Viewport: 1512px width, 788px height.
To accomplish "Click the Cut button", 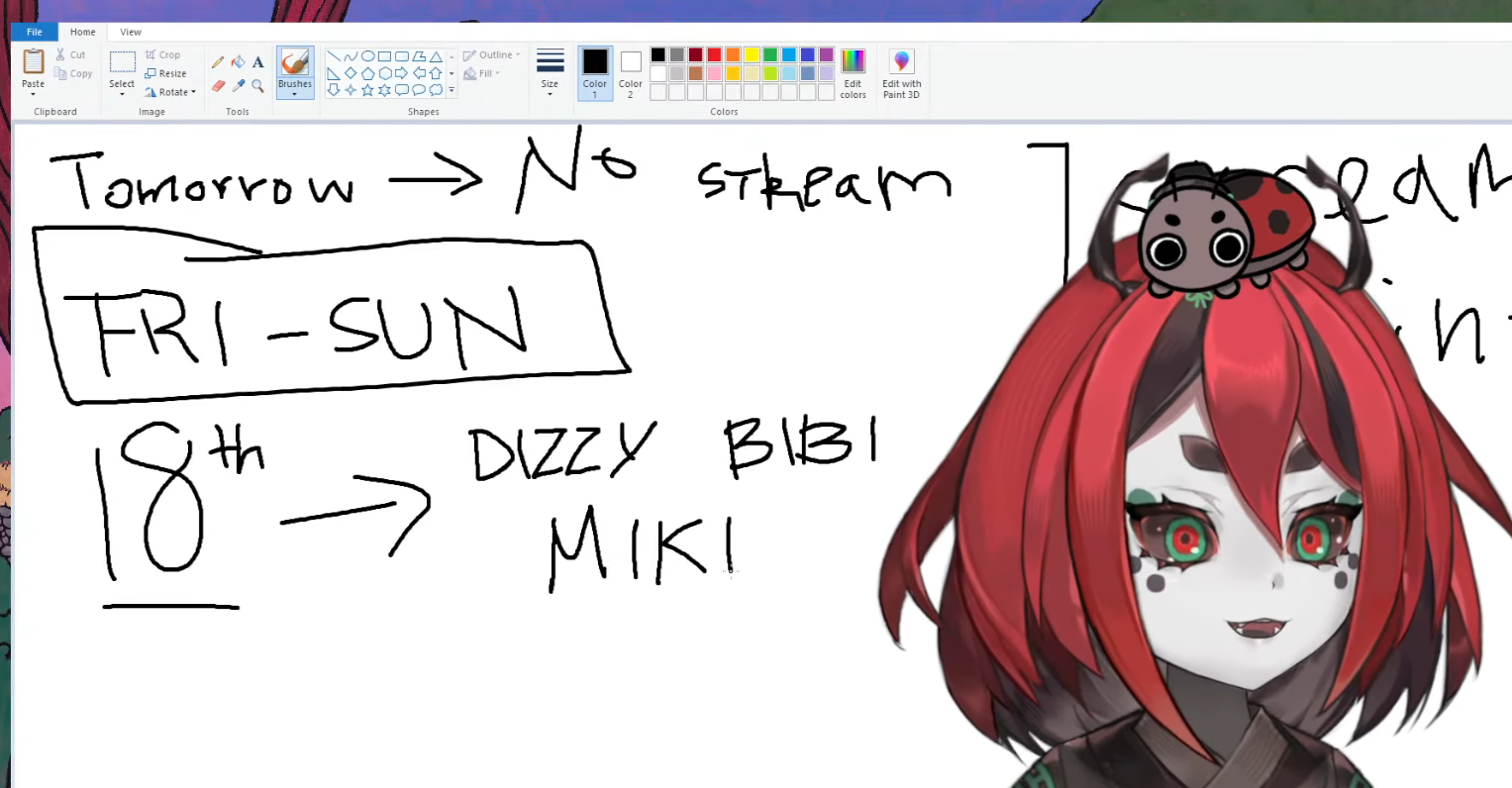I will point(70,54).
